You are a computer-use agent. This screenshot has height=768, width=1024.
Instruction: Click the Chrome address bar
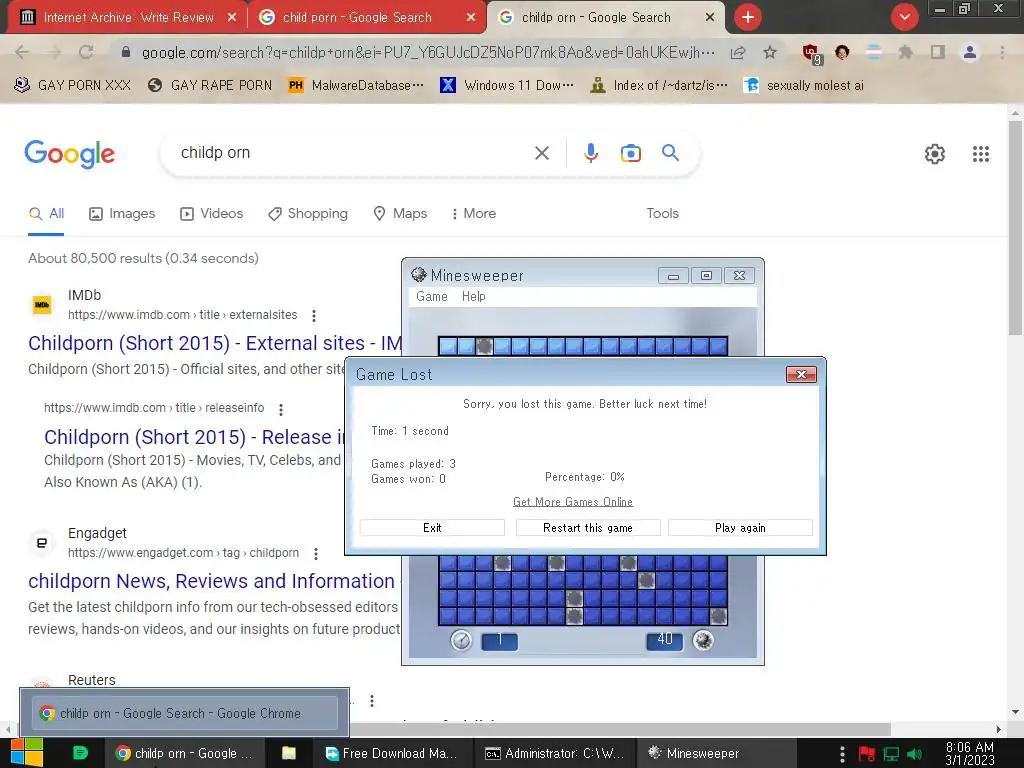coord(428,52)
